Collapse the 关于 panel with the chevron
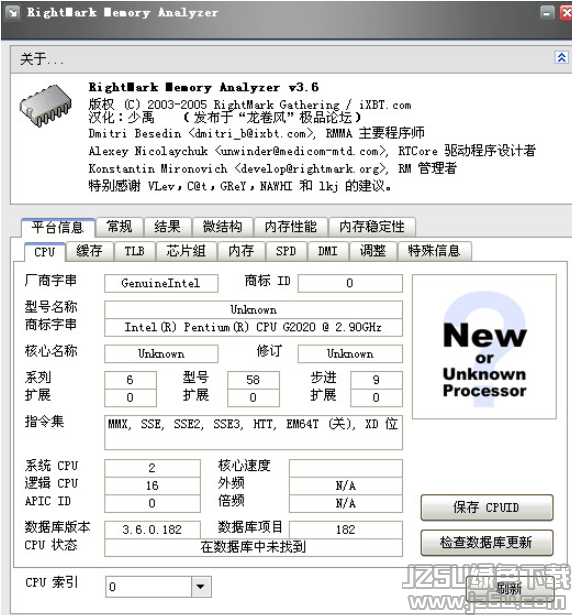This screenshot has height=615, width=572. pyautogui.click(x=561, y=58)
